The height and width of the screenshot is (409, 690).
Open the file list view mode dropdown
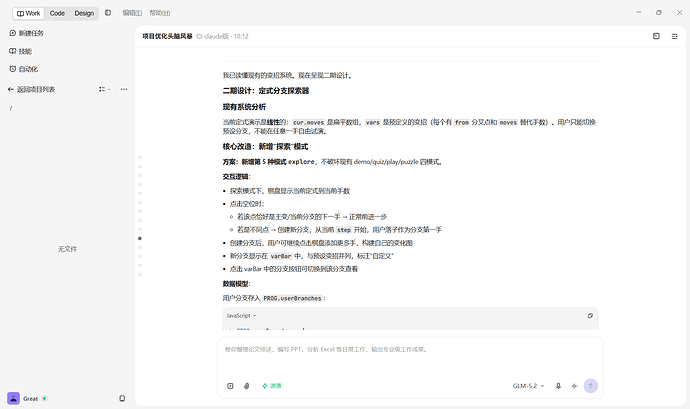[x=105, y=89]
